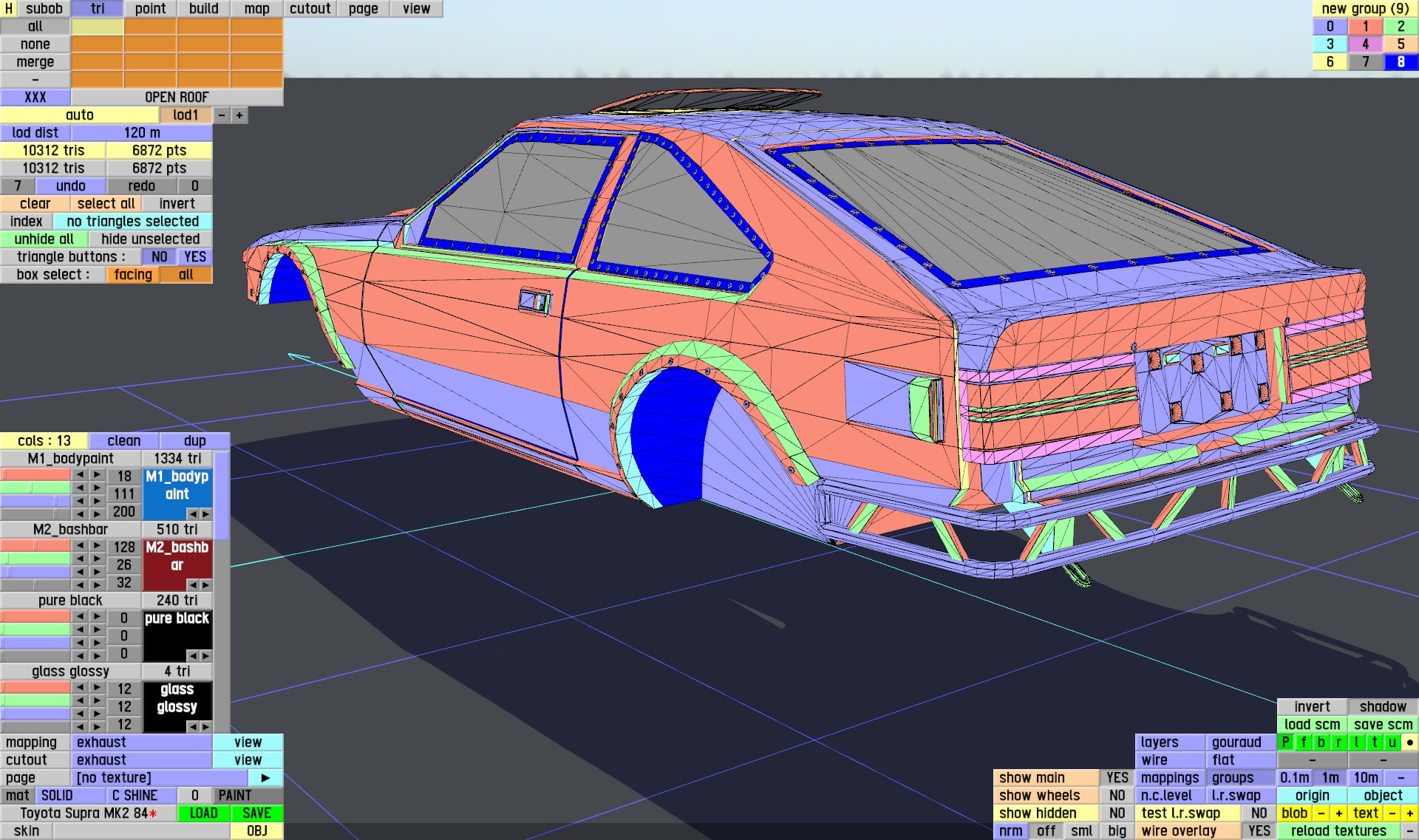Click the green SAVE button
Screen dimensions: 1419x840
(x=256, y=813)
